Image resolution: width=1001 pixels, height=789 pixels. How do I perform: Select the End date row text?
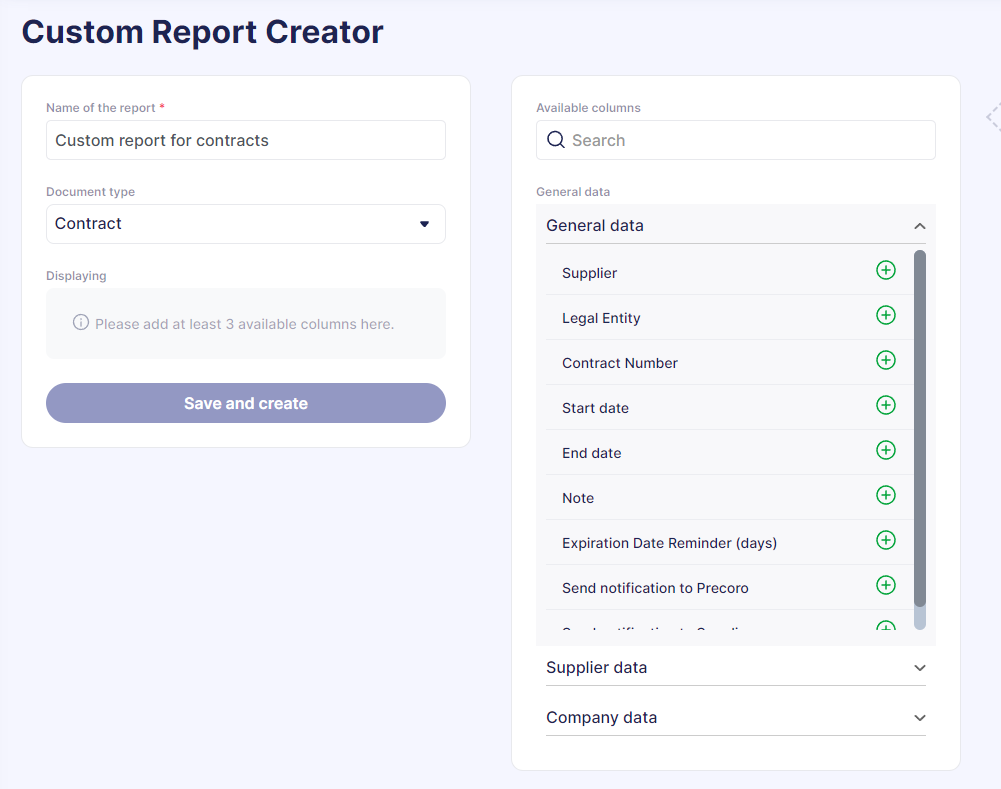point(591,453)
